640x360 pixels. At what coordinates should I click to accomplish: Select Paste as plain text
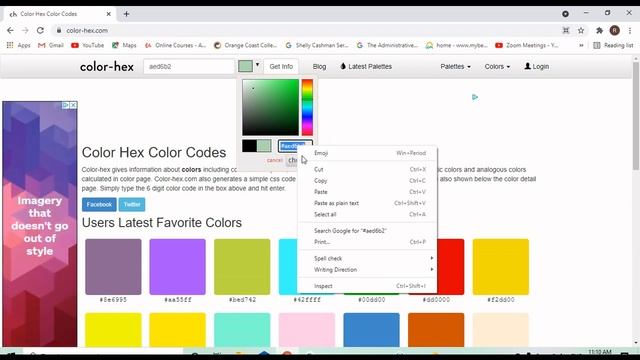click(367, 203)
